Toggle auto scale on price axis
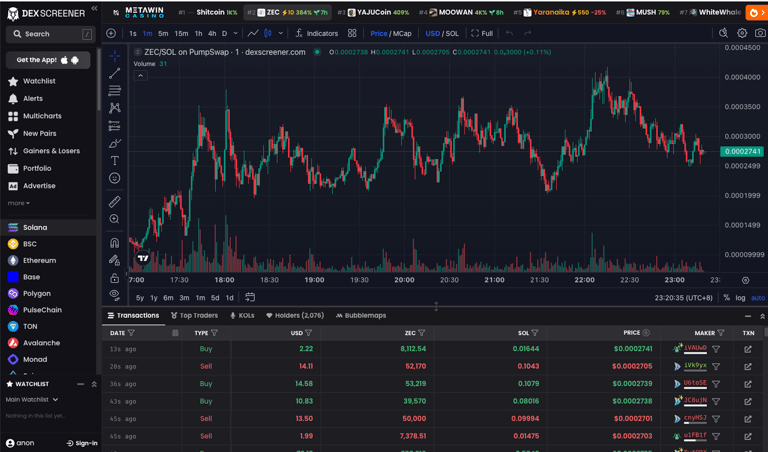The width and height of the screenshot is (768, 452). 757,298
